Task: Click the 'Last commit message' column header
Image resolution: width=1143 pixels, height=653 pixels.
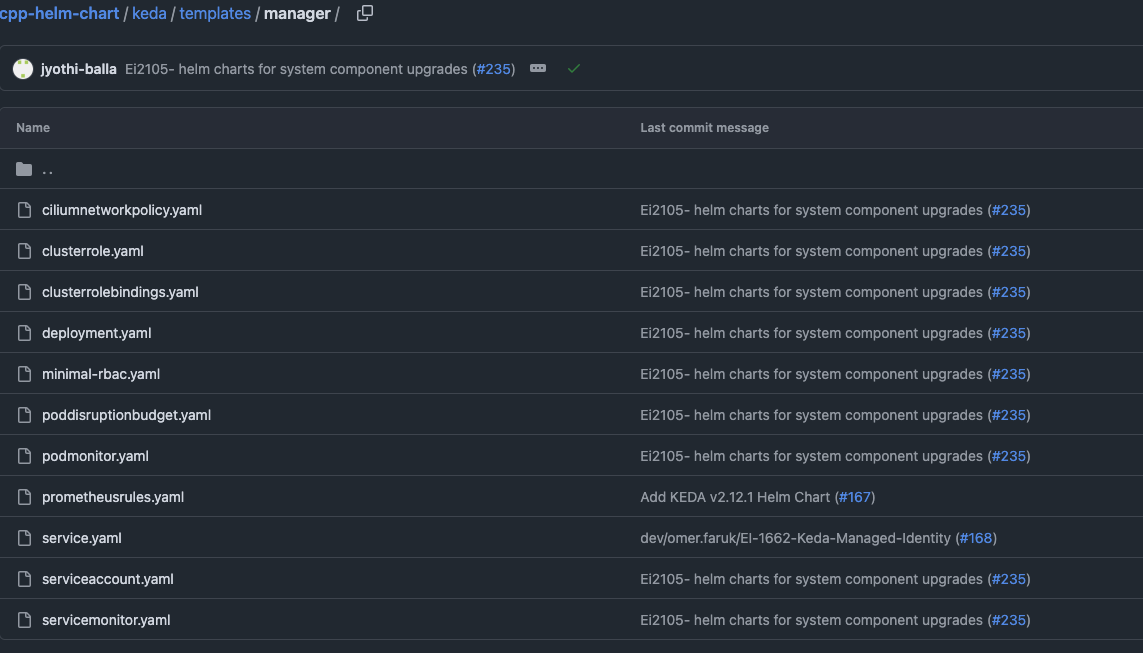Action: click(x=704, y=128)
